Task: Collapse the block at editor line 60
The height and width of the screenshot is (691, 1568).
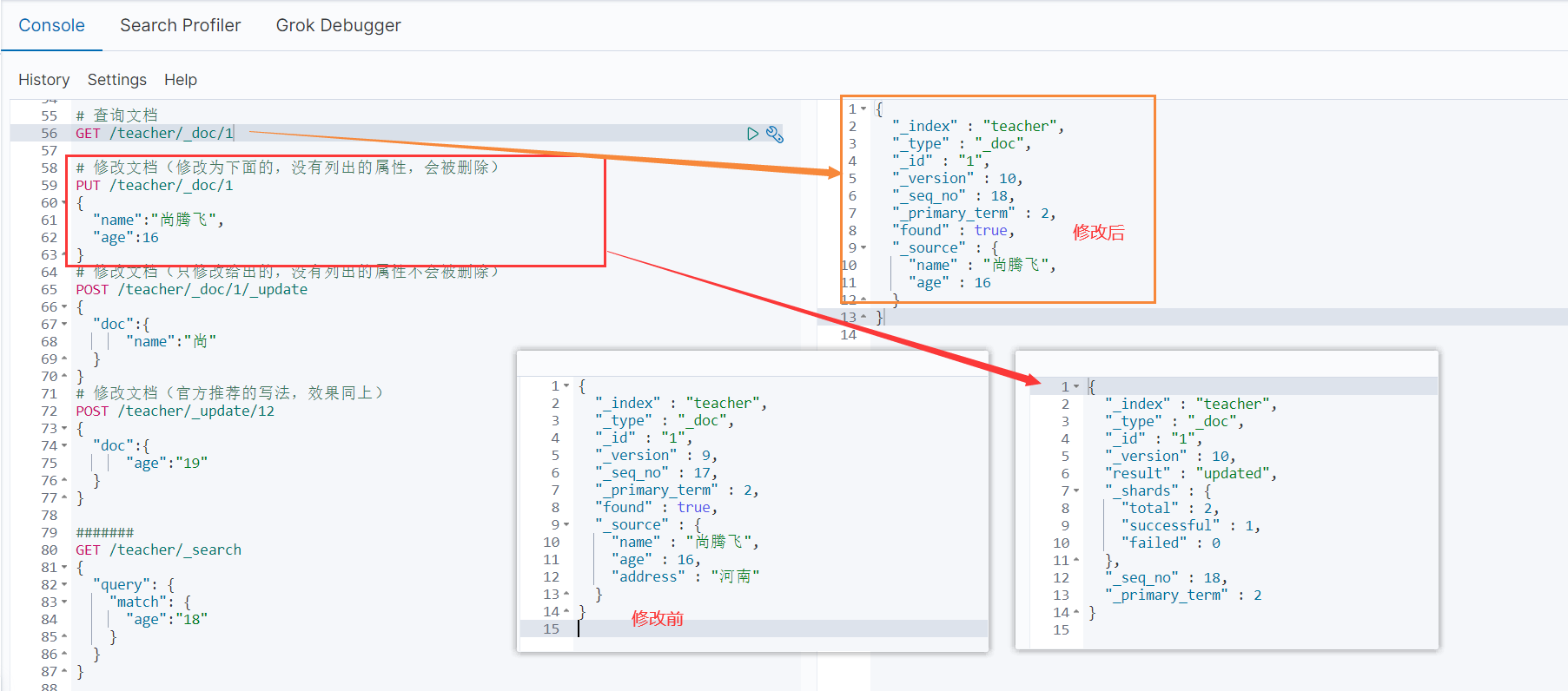Action: (64, 203)
